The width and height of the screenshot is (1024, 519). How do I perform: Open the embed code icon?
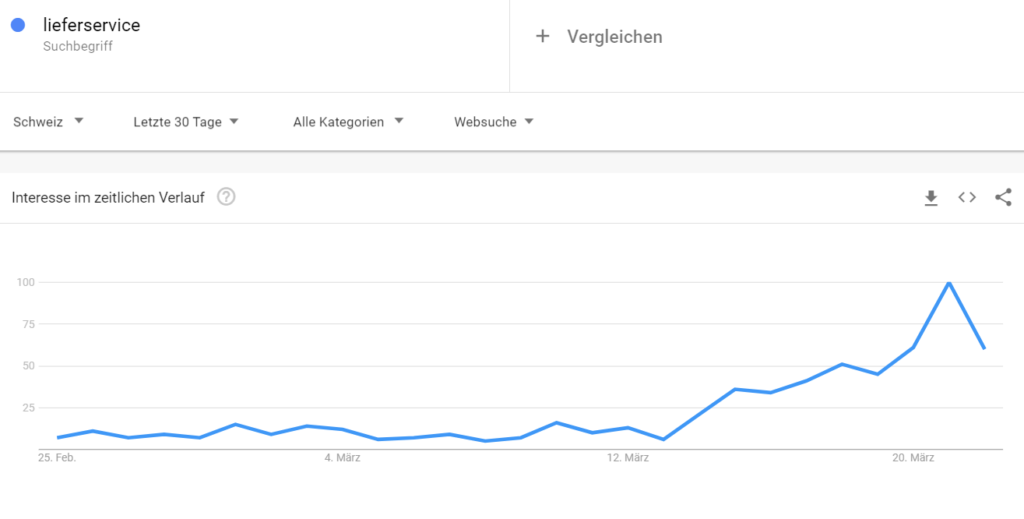tap(967, 198)
